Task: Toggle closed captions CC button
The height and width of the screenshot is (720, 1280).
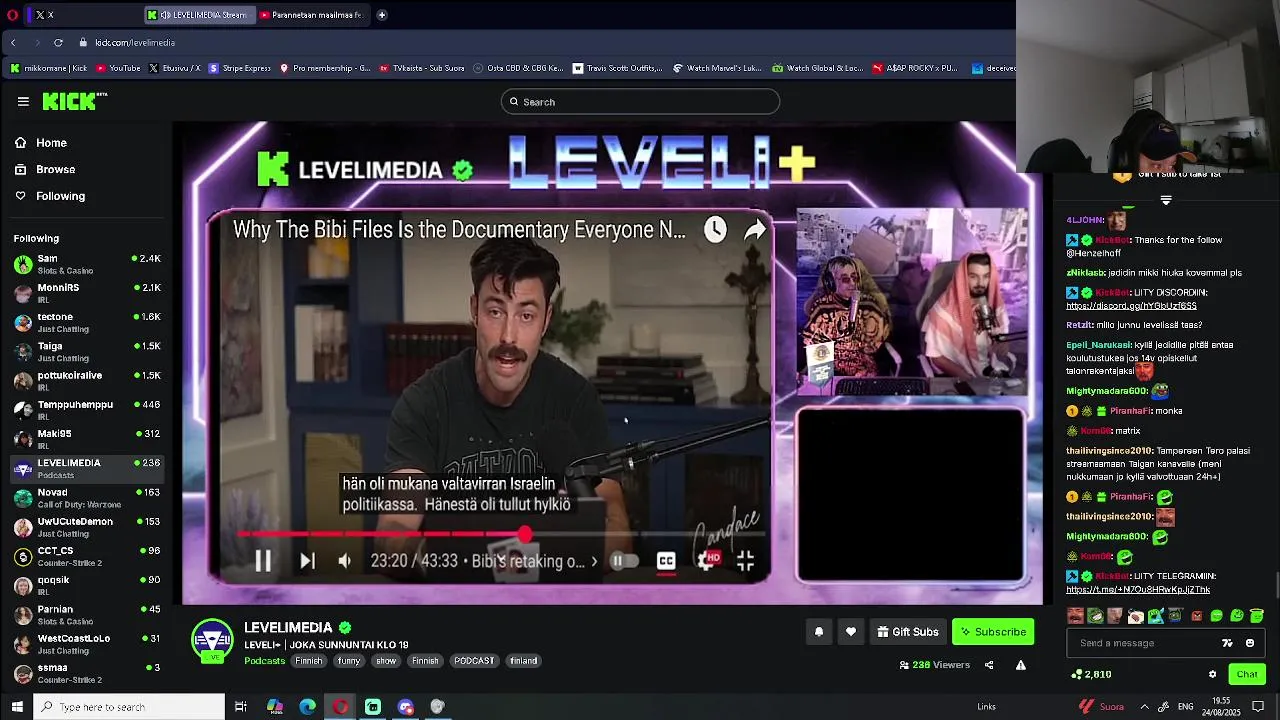Action: tap(666, 561)
